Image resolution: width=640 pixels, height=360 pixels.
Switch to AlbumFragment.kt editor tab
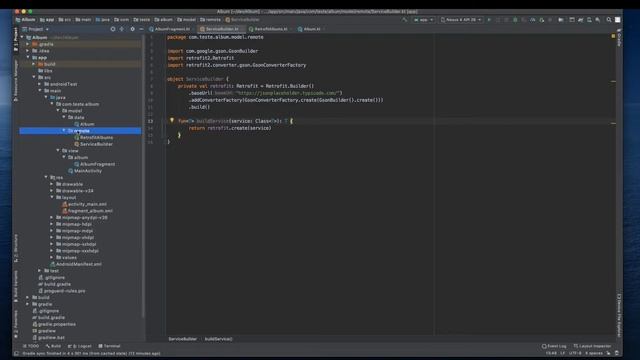tap(170, 29)
